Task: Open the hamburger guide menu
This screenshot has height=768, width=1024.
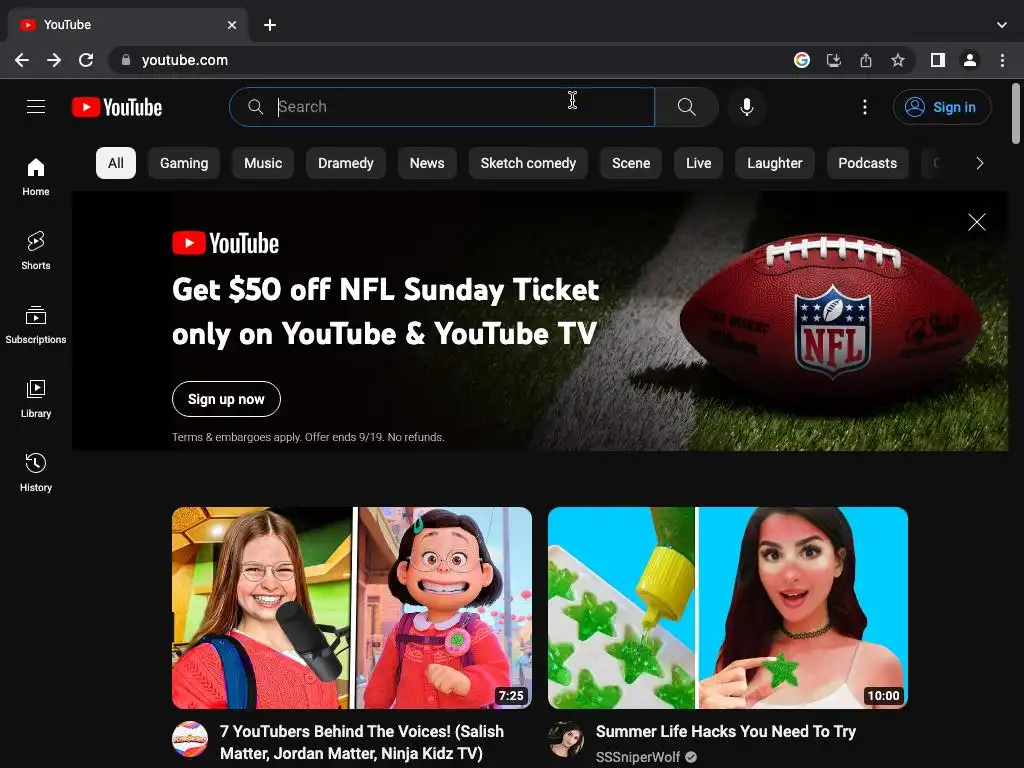Action: coord(36,106)
